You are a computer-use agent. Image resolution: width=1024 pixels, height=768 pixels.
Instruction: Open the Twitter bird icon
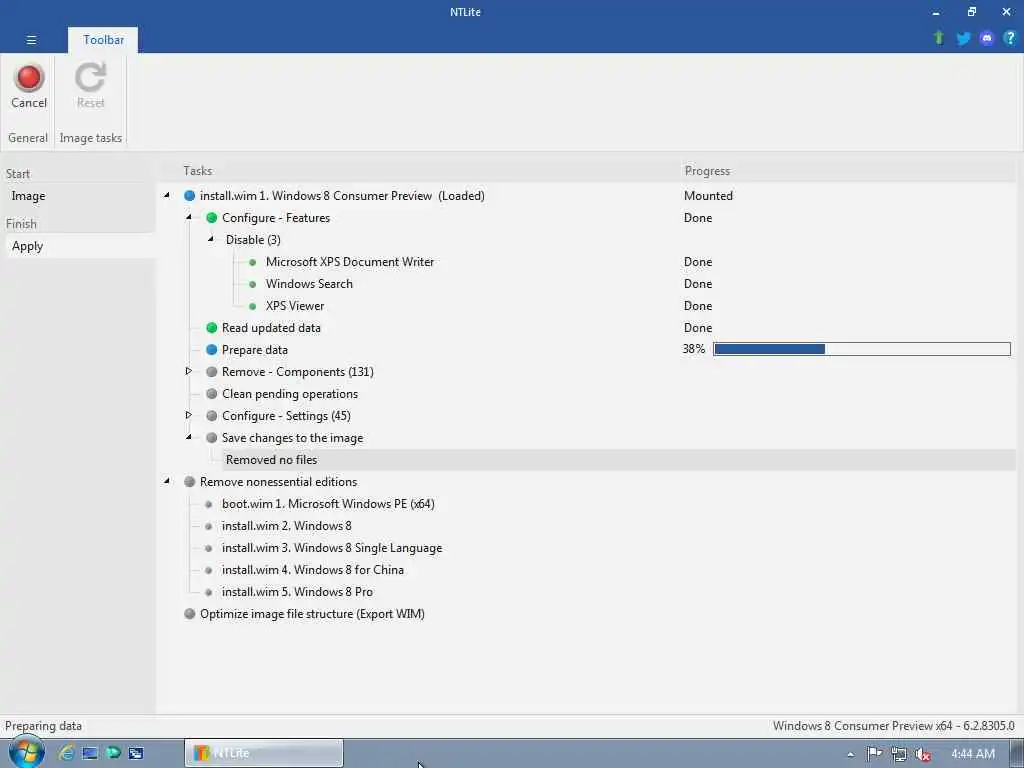point(963,39)
